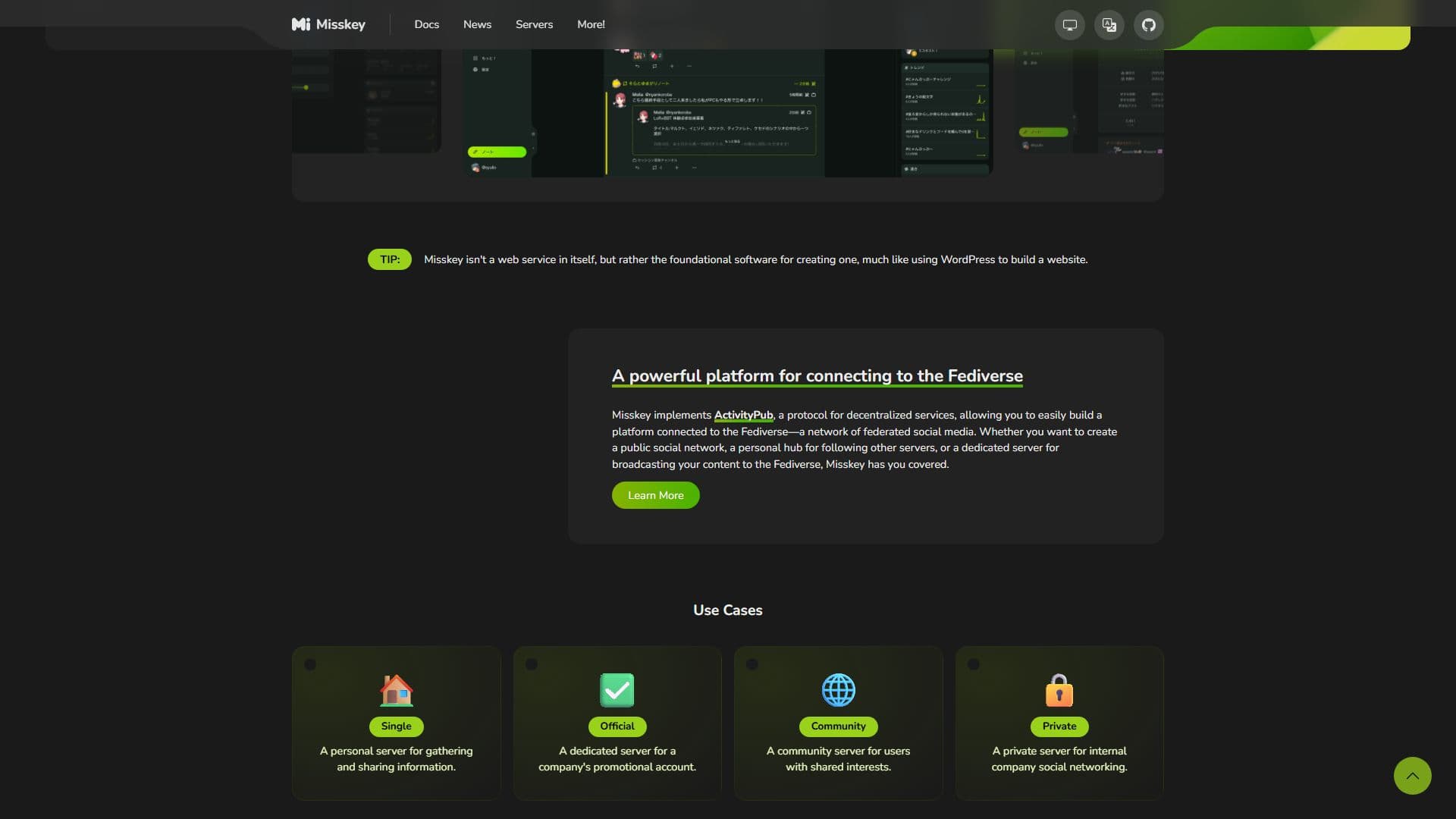Click the central Misskey screenshot thumbnail

[728, 112]
